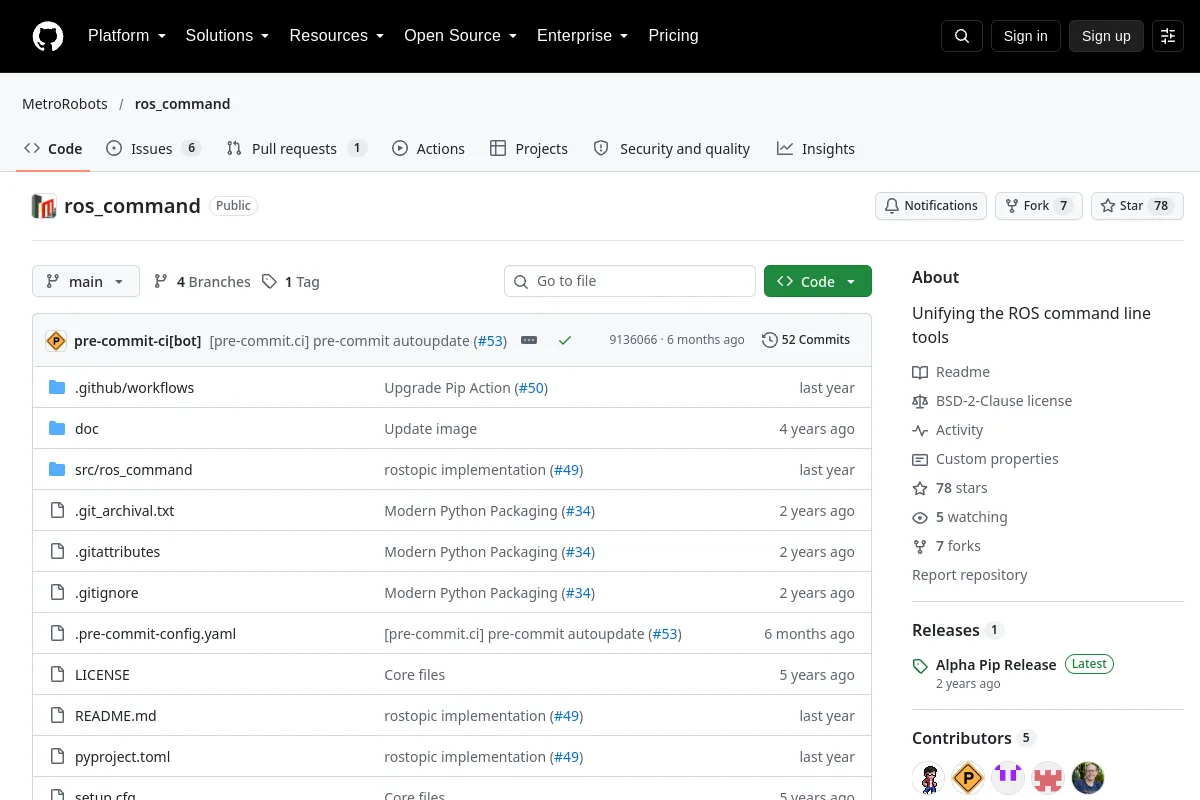Open commit hash 9136066
The image size is (1200, 800).
coord(633,340)
